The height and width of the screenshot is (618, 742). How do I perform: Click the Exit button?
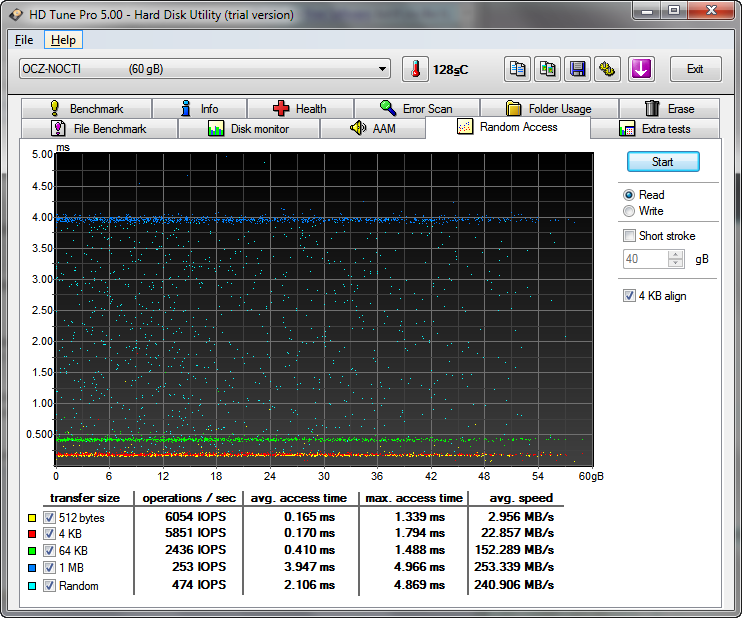[x=695, y=69]
